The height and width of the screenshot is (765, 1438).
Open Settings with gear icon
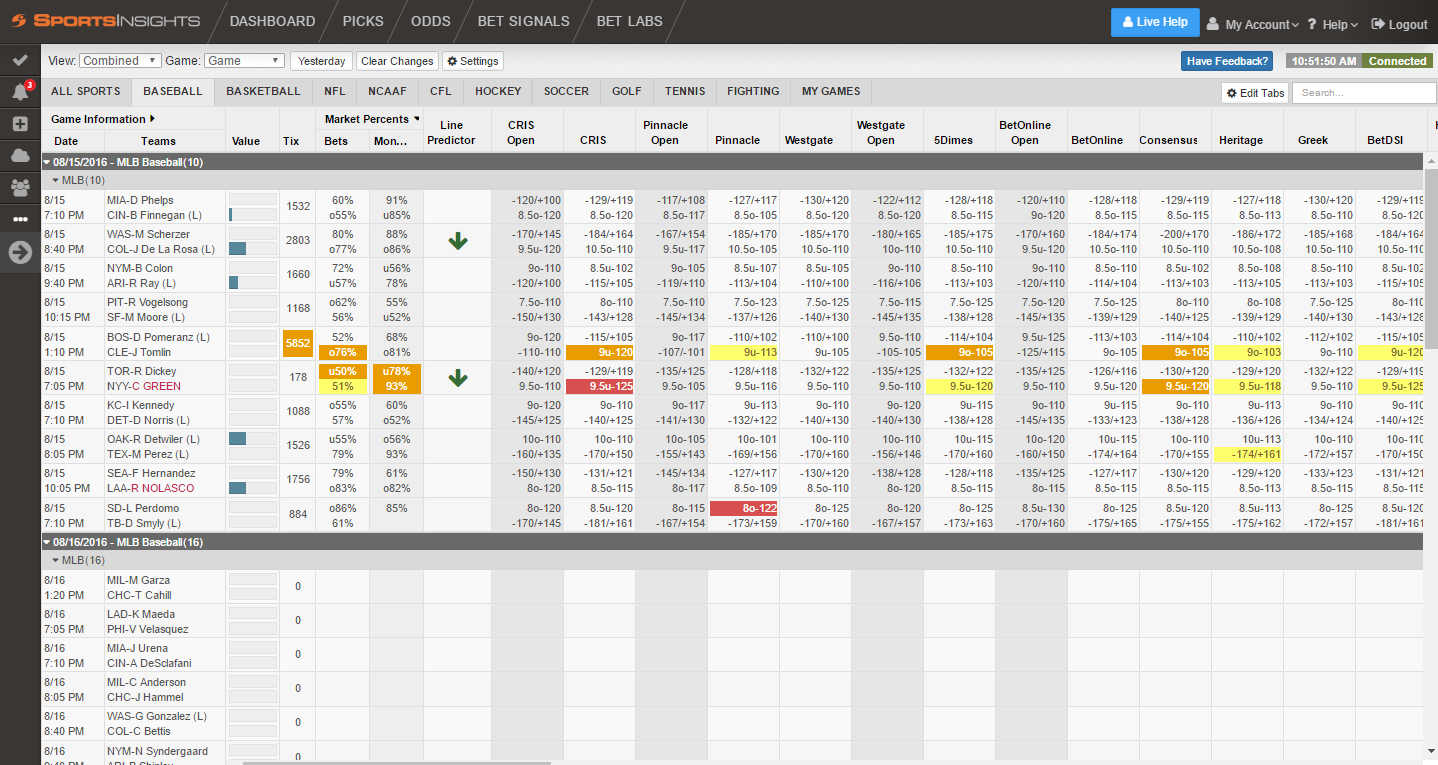[x=473, y=61]
